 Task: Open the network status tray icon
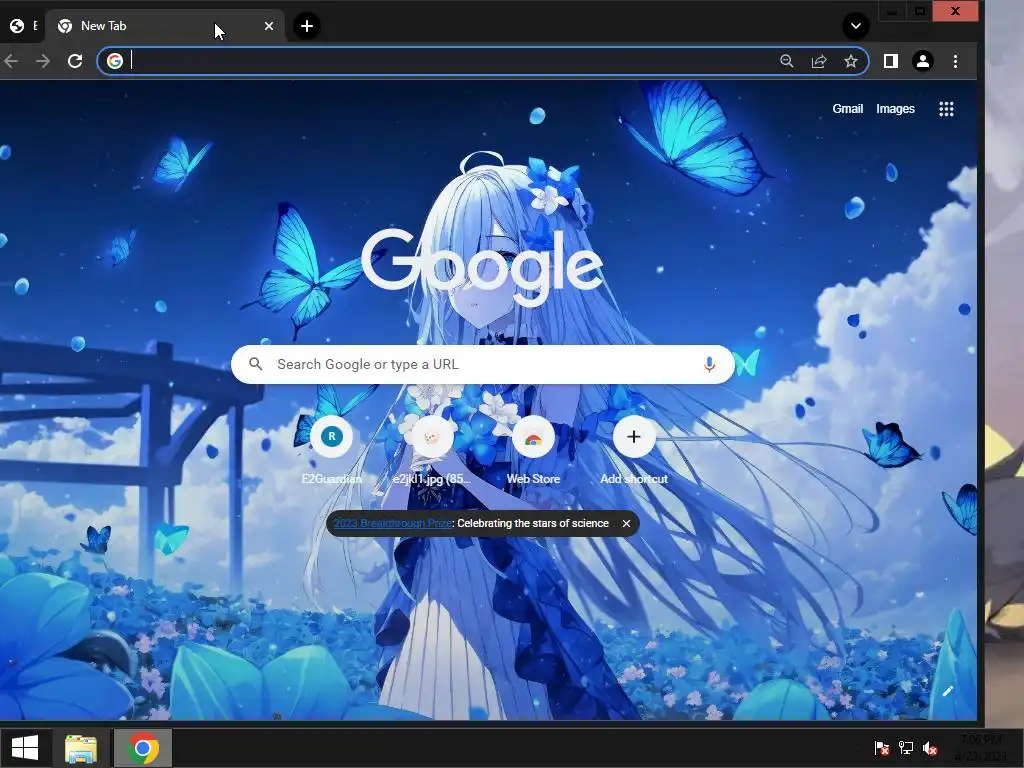pos(906,748)
